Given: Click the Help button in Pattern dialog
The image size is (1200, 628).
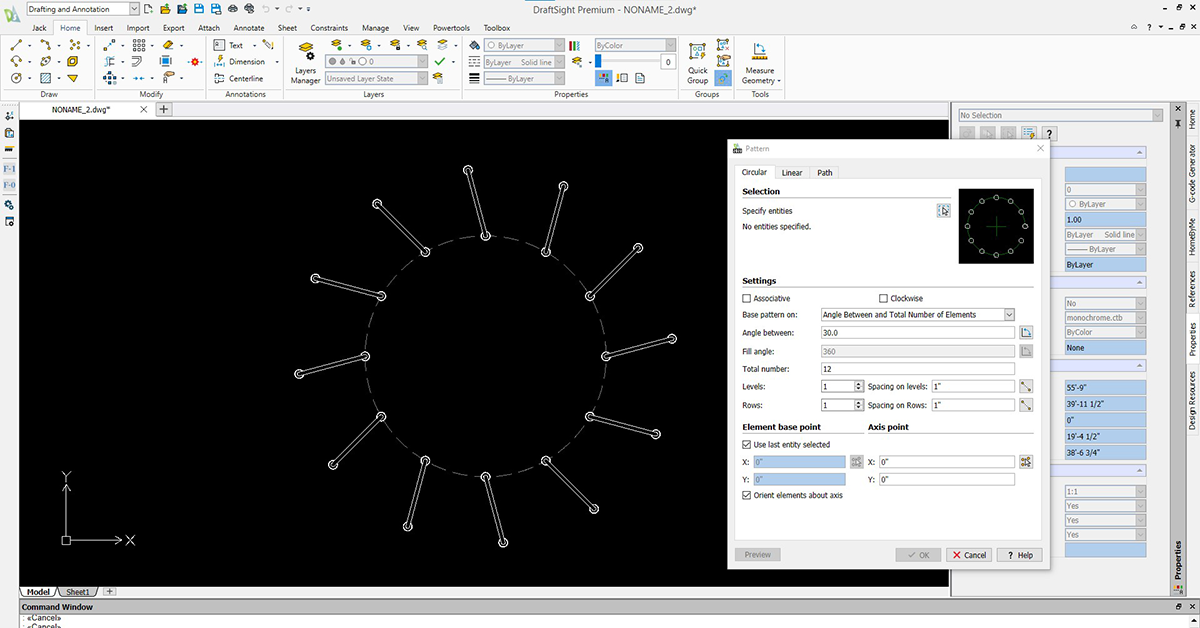Looking at the screenshot, I should pyautogui.click(x=1018, y=554).
